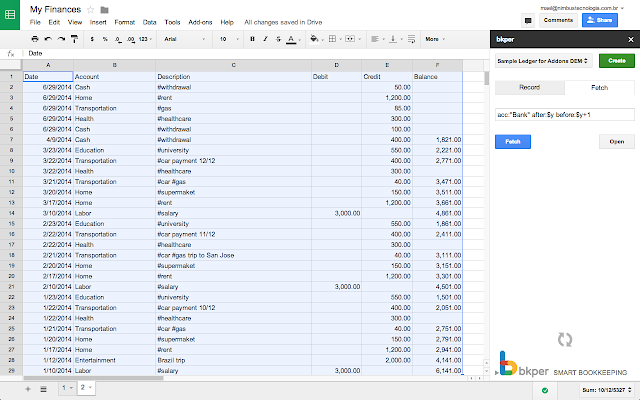This screenshot has width=640, height=400.
Task: Open horizontal align options
Action: 377,39
